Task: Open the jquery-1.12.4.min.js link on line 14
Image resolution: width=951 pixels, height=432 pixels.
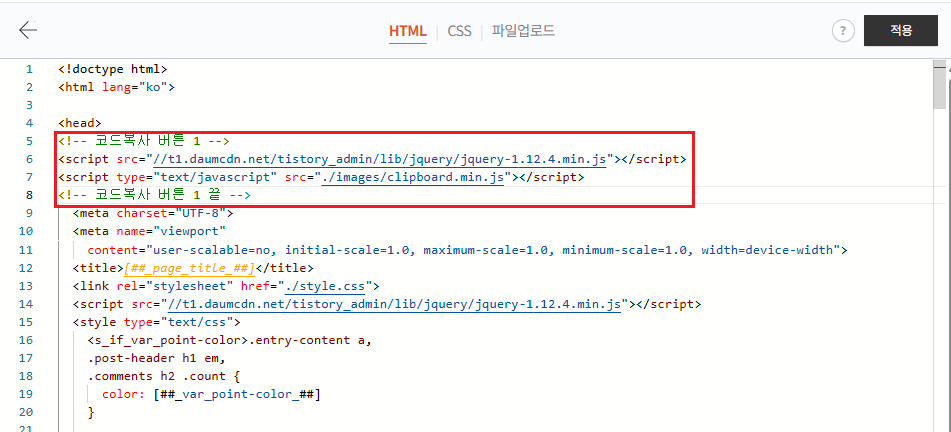Action: tap(395, 304)
